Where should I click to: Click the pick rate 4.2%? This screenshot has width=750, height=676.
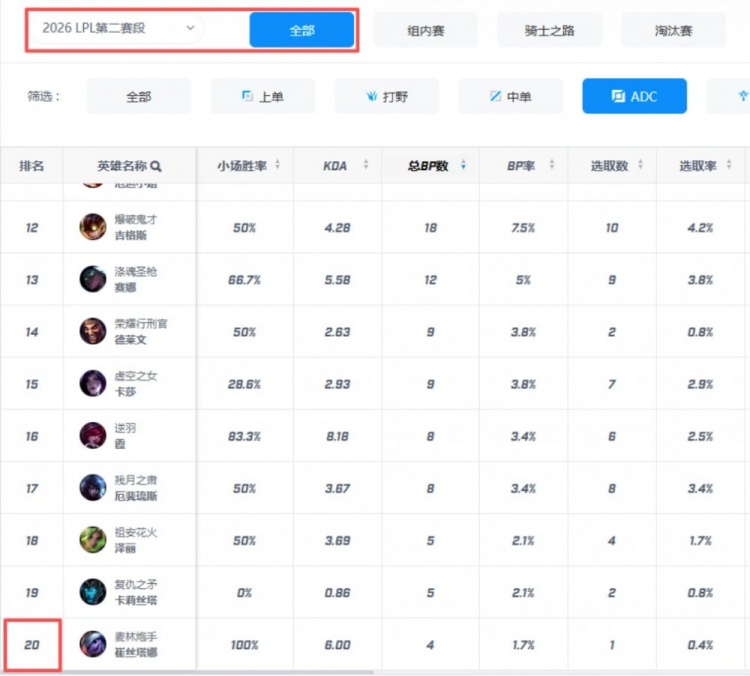701,228
